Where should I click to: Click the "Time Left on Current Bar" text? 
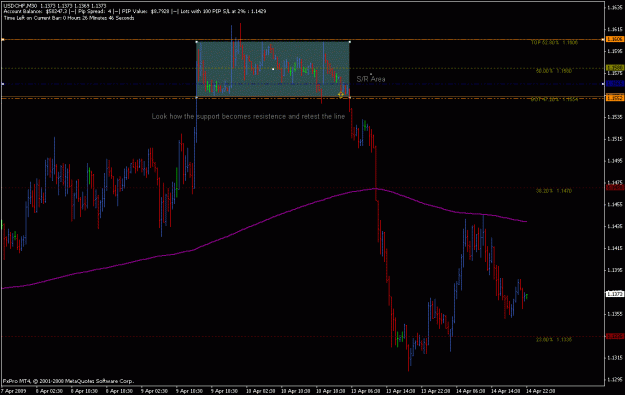pyautogui.click(x=69, y=18)
